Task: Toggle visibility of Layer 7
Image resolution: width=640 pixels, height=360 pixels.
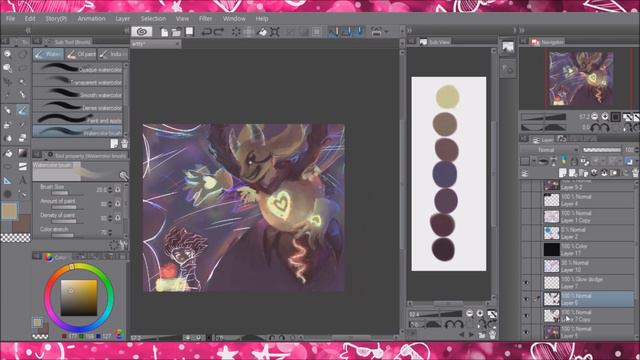Action: pyautogui.click(x=526, y=283)
